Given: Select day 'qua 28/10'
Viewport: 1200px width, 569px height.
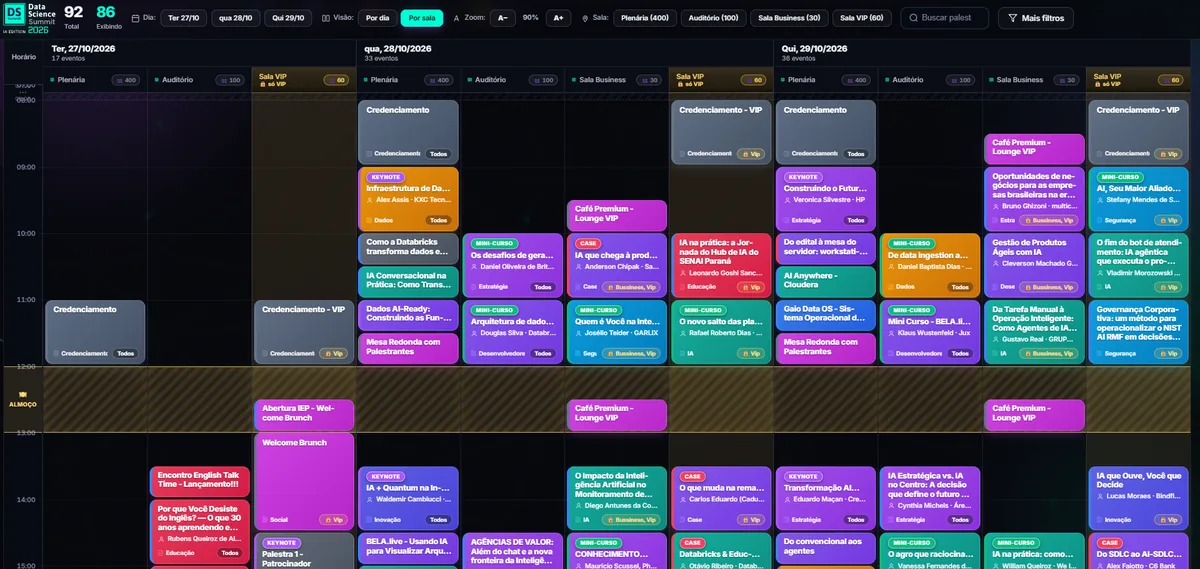Looking at the screenshot, I should (x=236, y=18).
